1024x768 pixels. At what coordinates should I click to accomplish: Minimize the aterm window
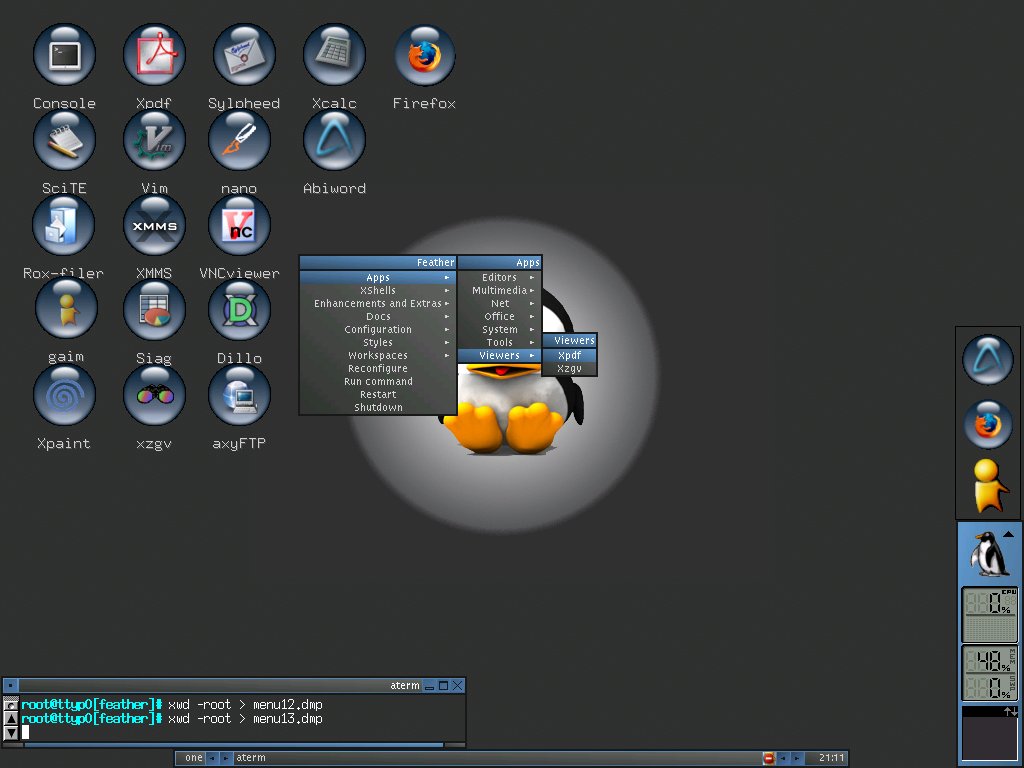[x=429, y=686]
